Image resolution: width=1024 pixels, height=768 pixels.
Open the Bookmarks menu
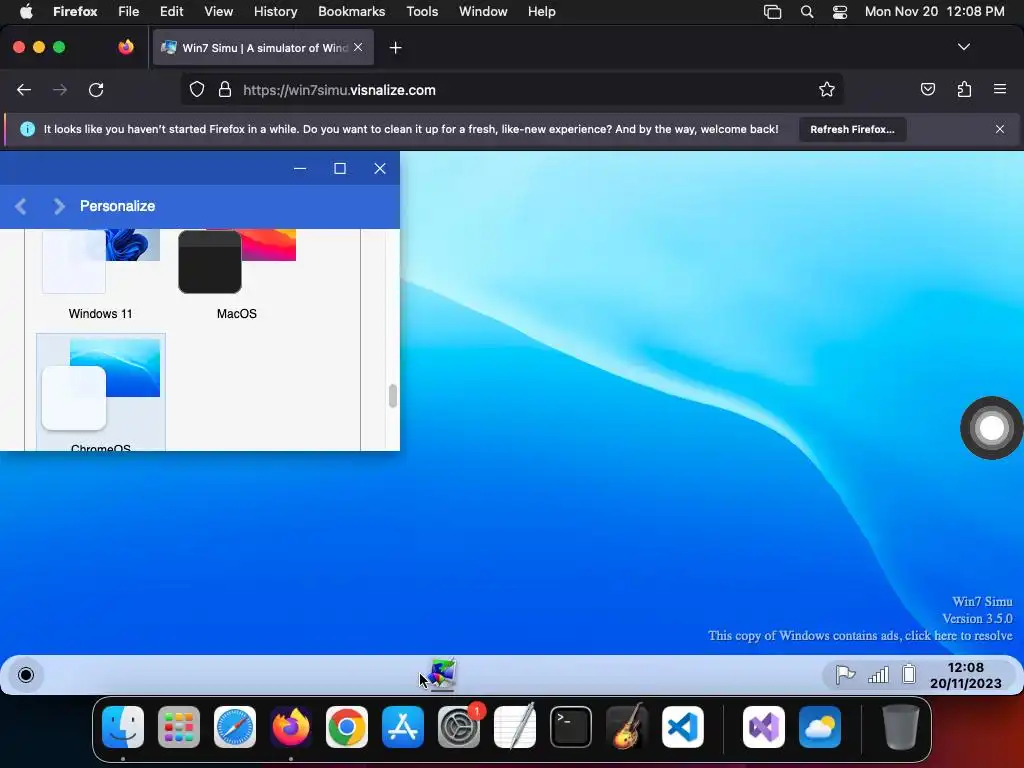pyautogui.click(x=351, y=12)
